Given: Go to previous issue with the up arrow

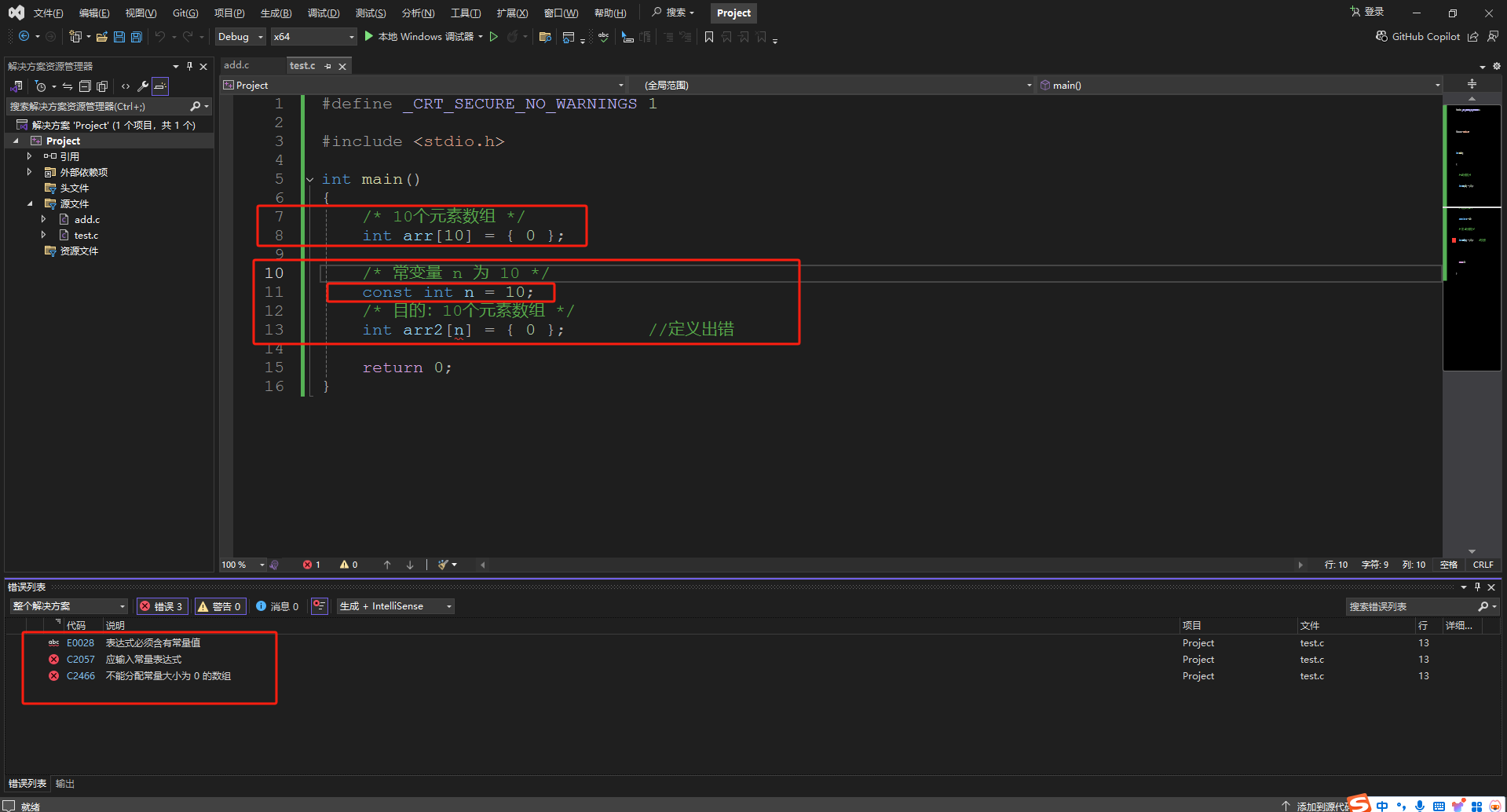Looking at the screenshot, I should (387, 565).
